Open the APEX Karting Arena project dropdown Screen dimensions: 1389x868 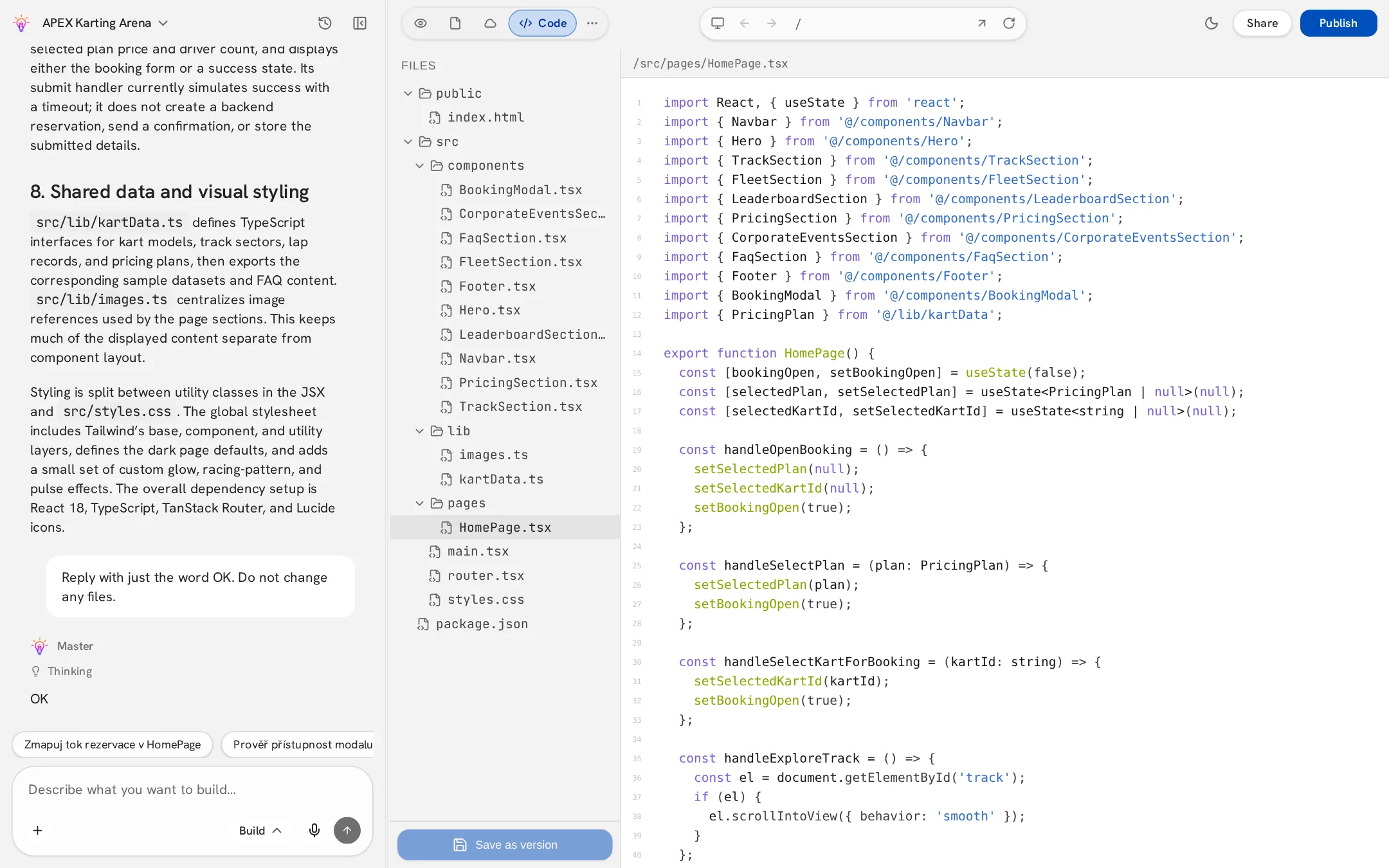tap(105, 23)
